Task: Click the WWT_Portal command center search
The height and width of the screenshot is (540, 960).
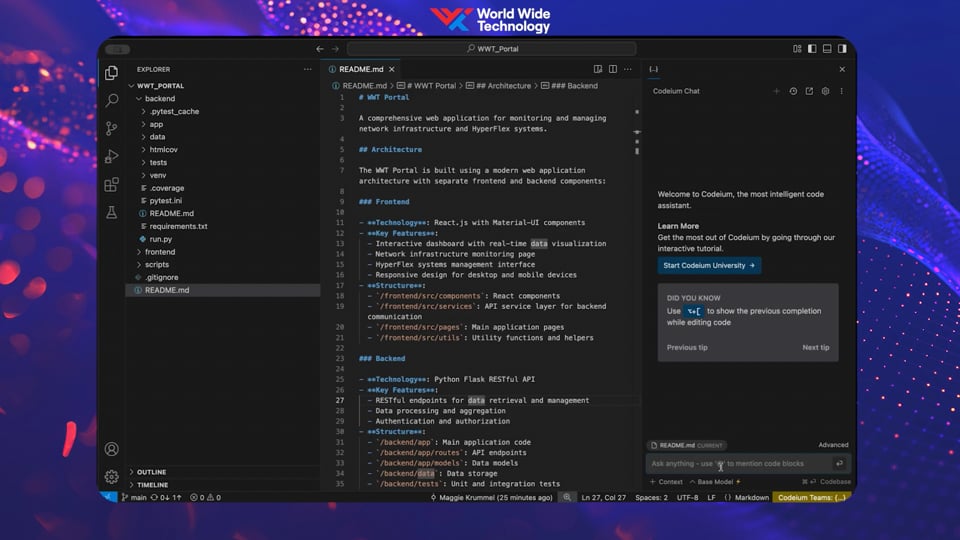Action: click(492, 48)
